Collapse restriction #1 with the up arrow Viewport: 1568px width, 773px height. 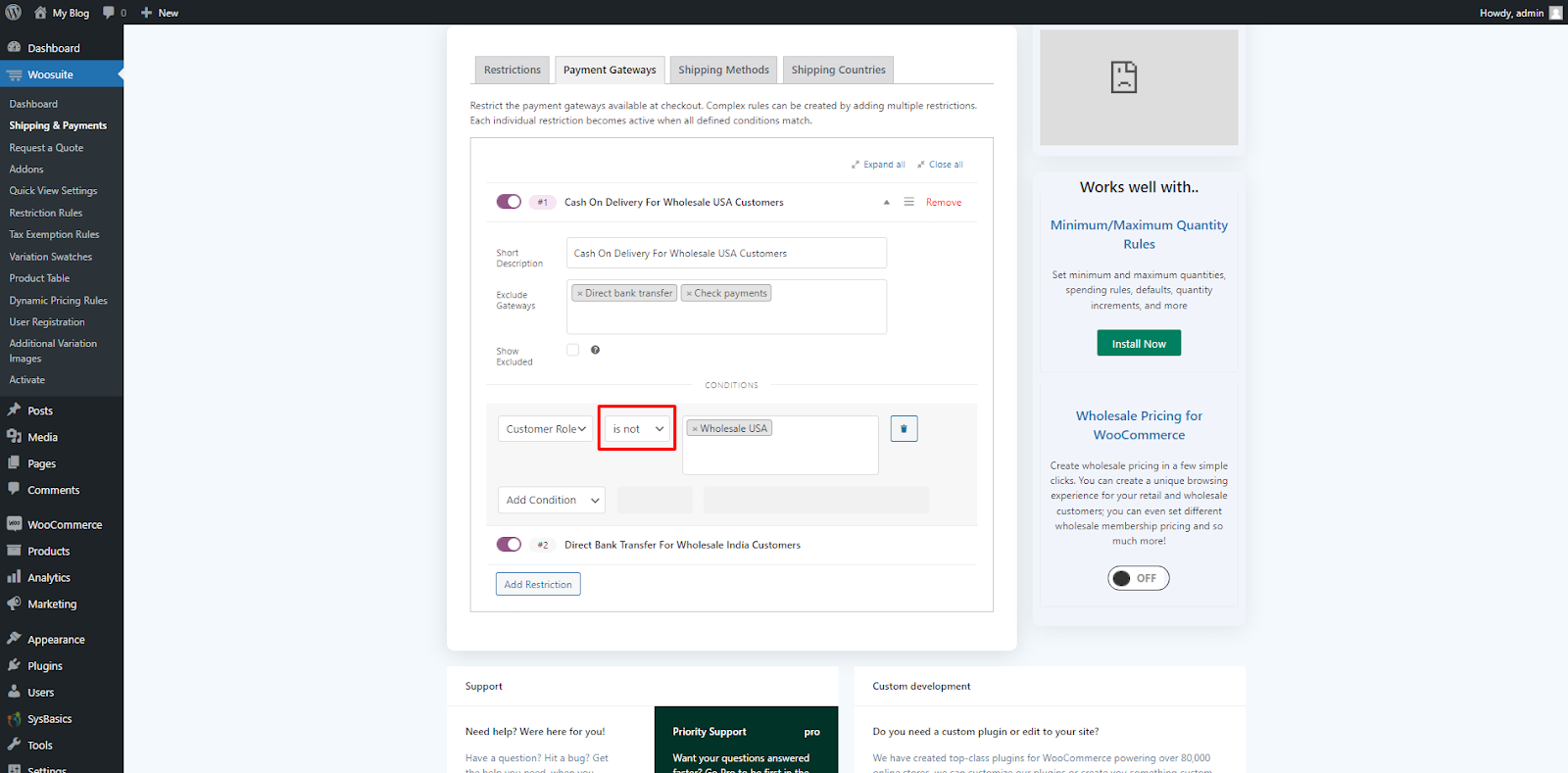pos(886,202)
